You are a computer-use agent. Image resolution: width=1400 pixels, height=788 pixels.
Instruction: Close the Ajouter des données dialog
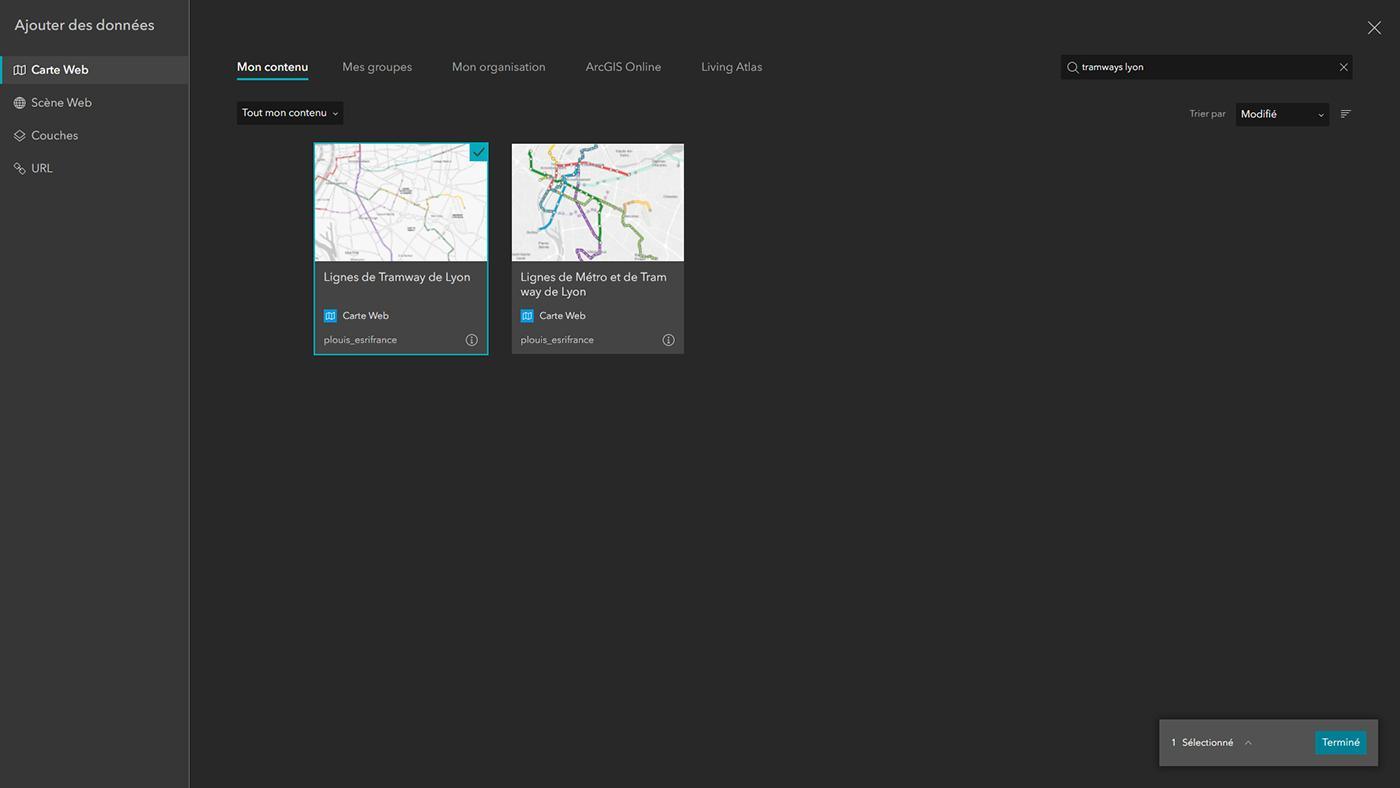[1374, 28]
